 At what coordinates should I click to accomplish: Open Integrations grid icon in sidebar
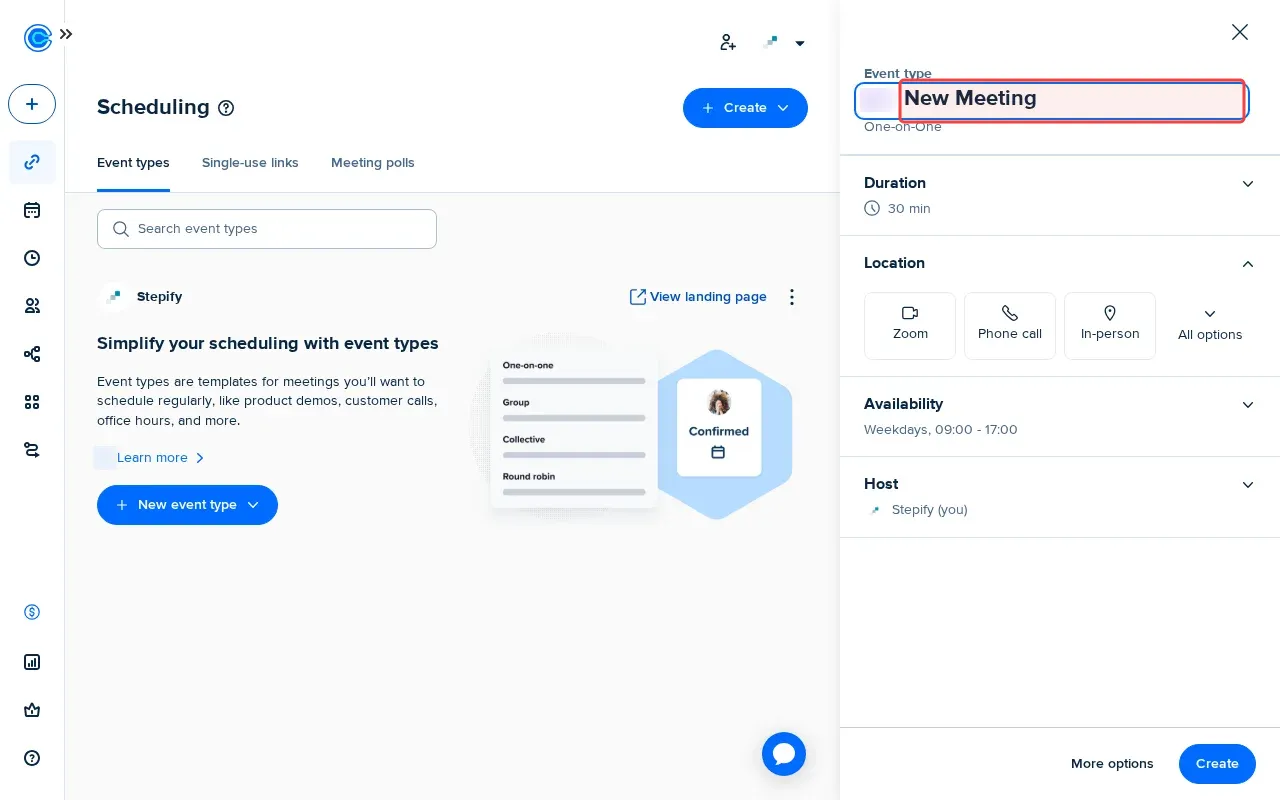[32, 402]
